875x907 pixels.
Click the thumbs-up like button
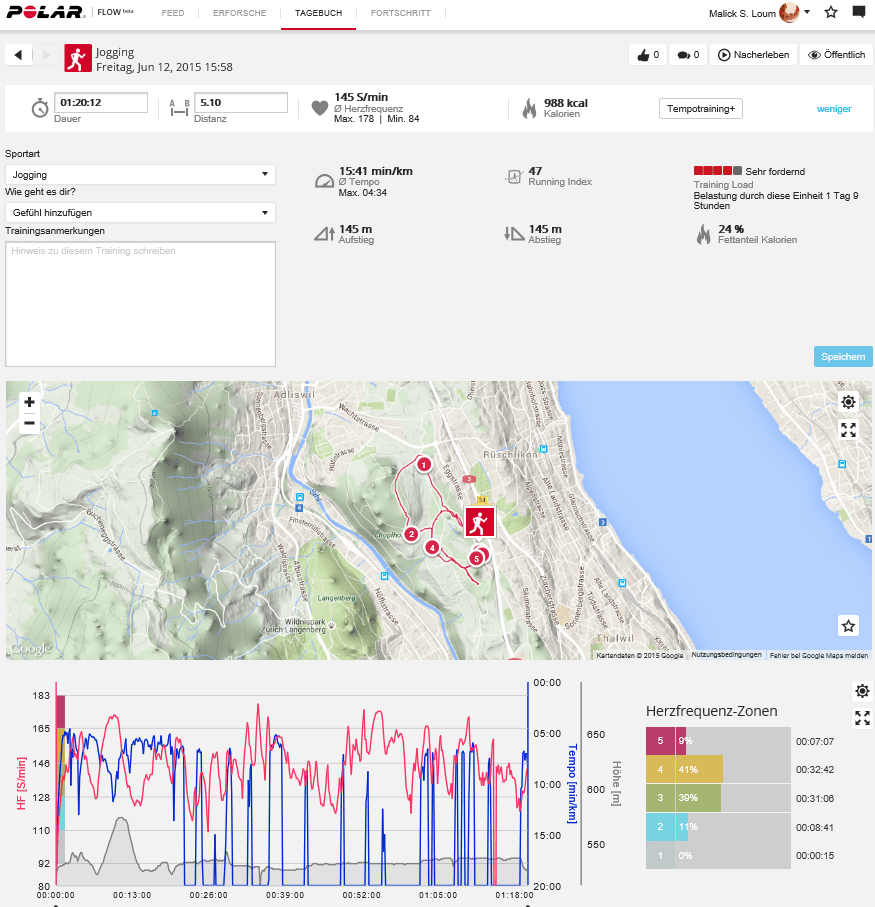click(647, 55)
